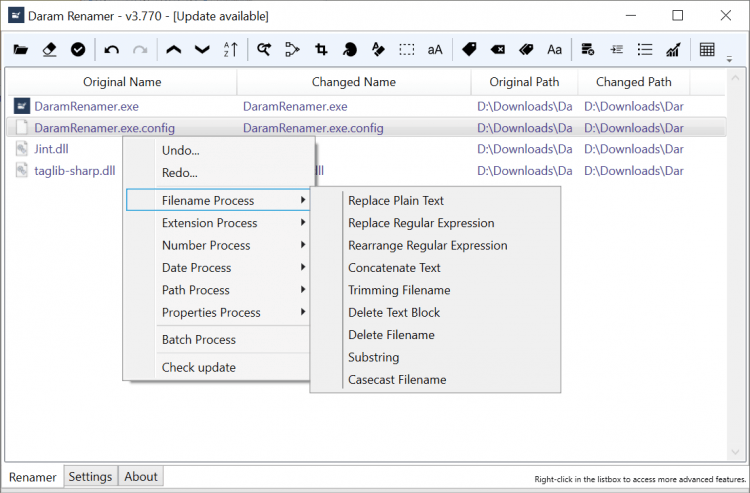The image size is (750, 493).
Task: Expand the Filename Process submenu
Action: [x=218, y=200]
